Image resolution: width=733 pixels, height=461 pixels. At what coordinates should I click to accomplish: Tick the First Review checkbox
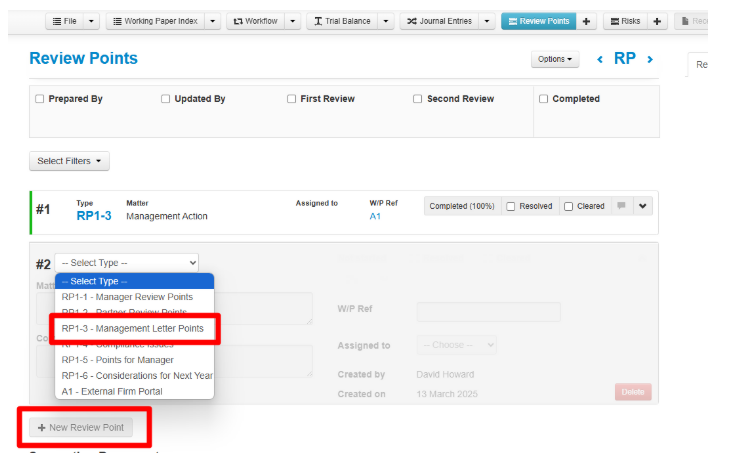pos(292,99)
